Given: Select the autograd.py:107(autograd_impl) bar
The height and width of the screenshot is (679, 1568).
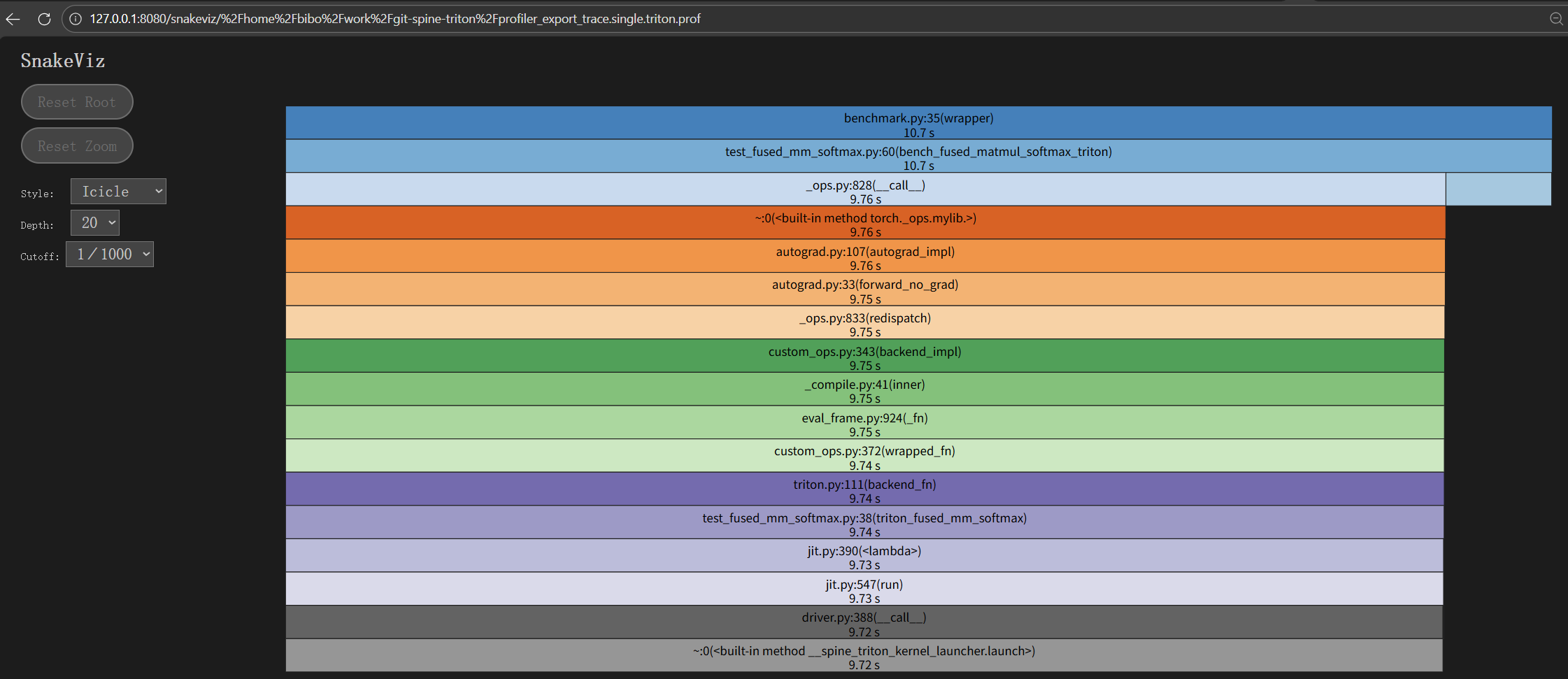Looking at the screenshot, I should pyautogui.click(x=865, y=257).
